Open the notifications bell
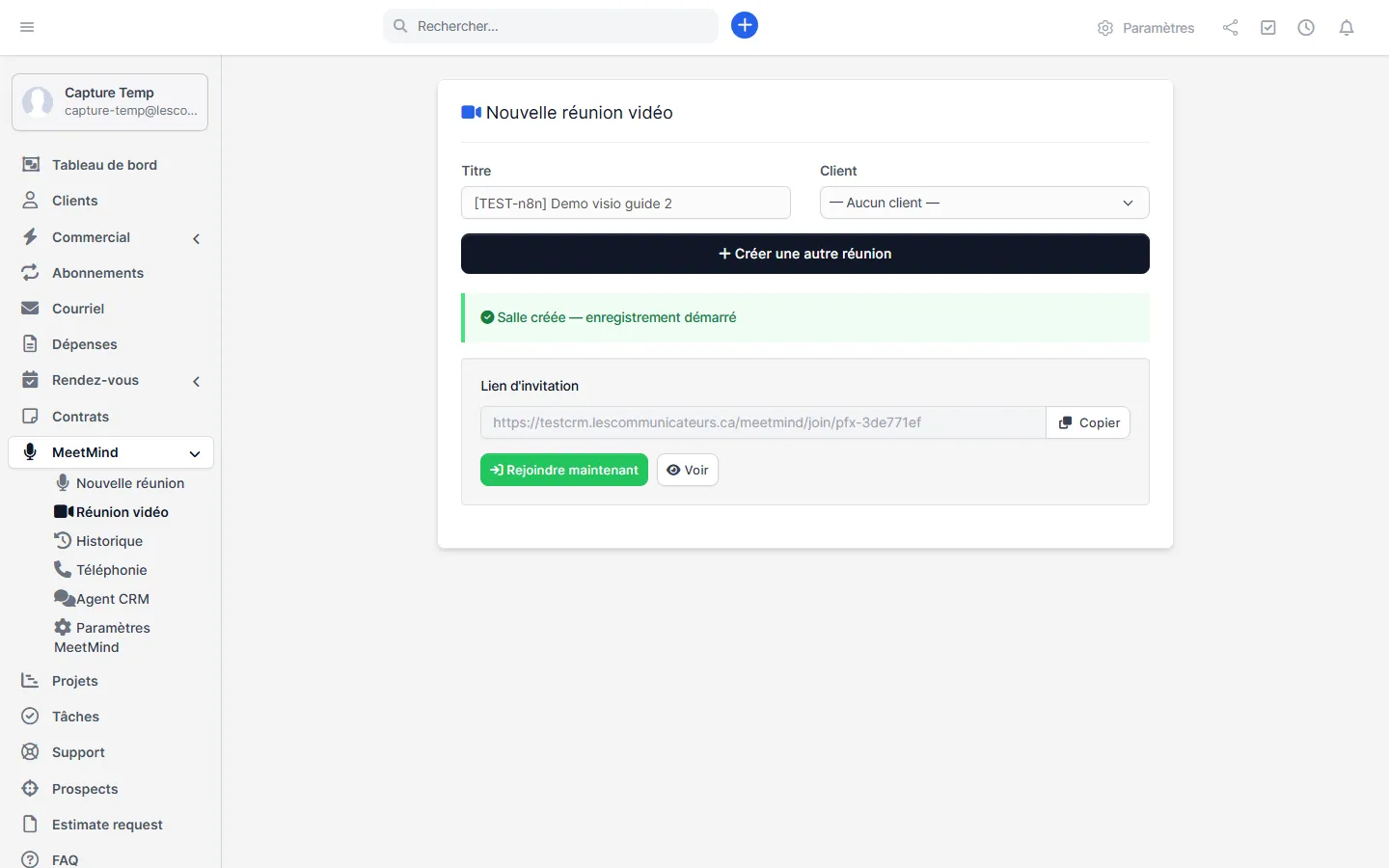The height and width of the screenshot is (868, 1389). [x=1347, y=28]
